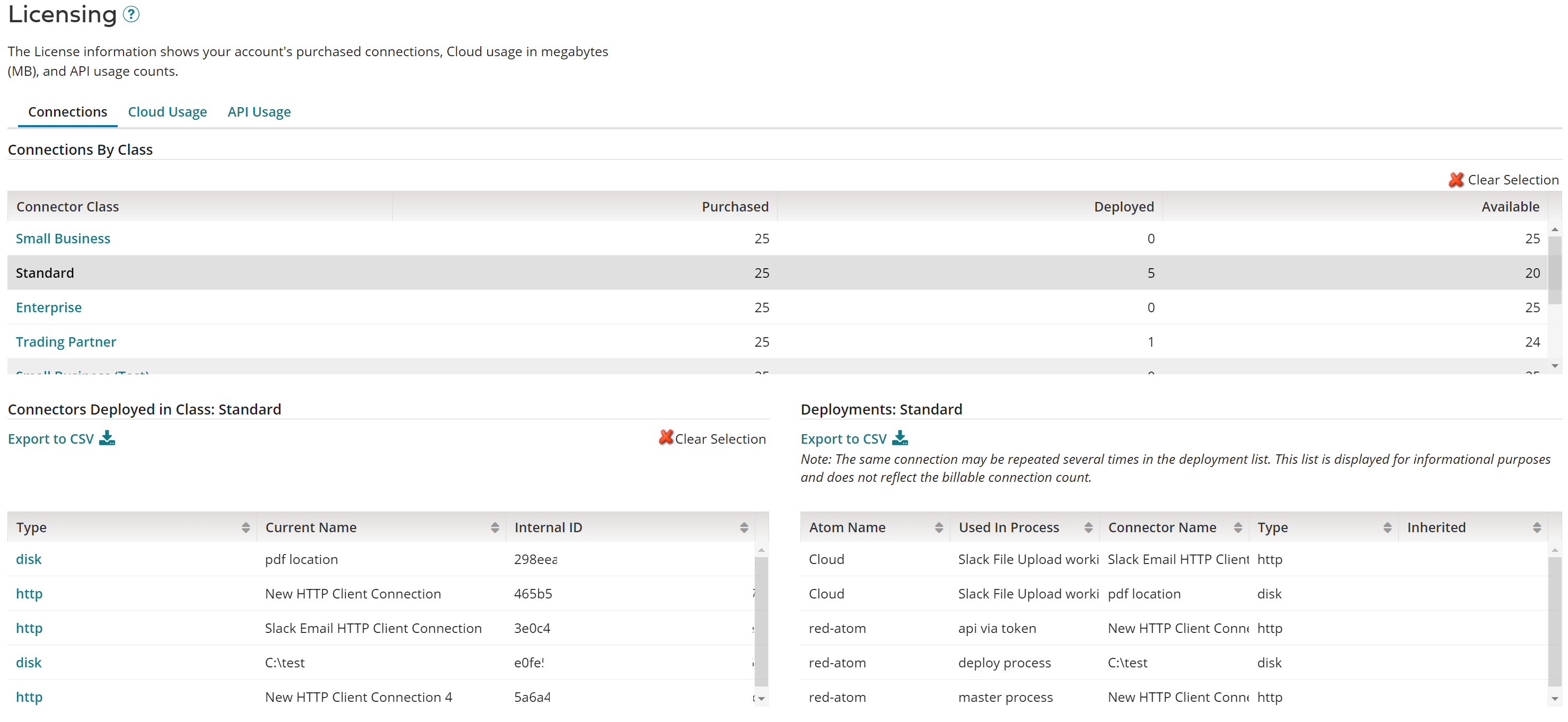The image size is (1568, 722).
Task: Switch to the Cloud Usage tab
Action: [168, 112]
